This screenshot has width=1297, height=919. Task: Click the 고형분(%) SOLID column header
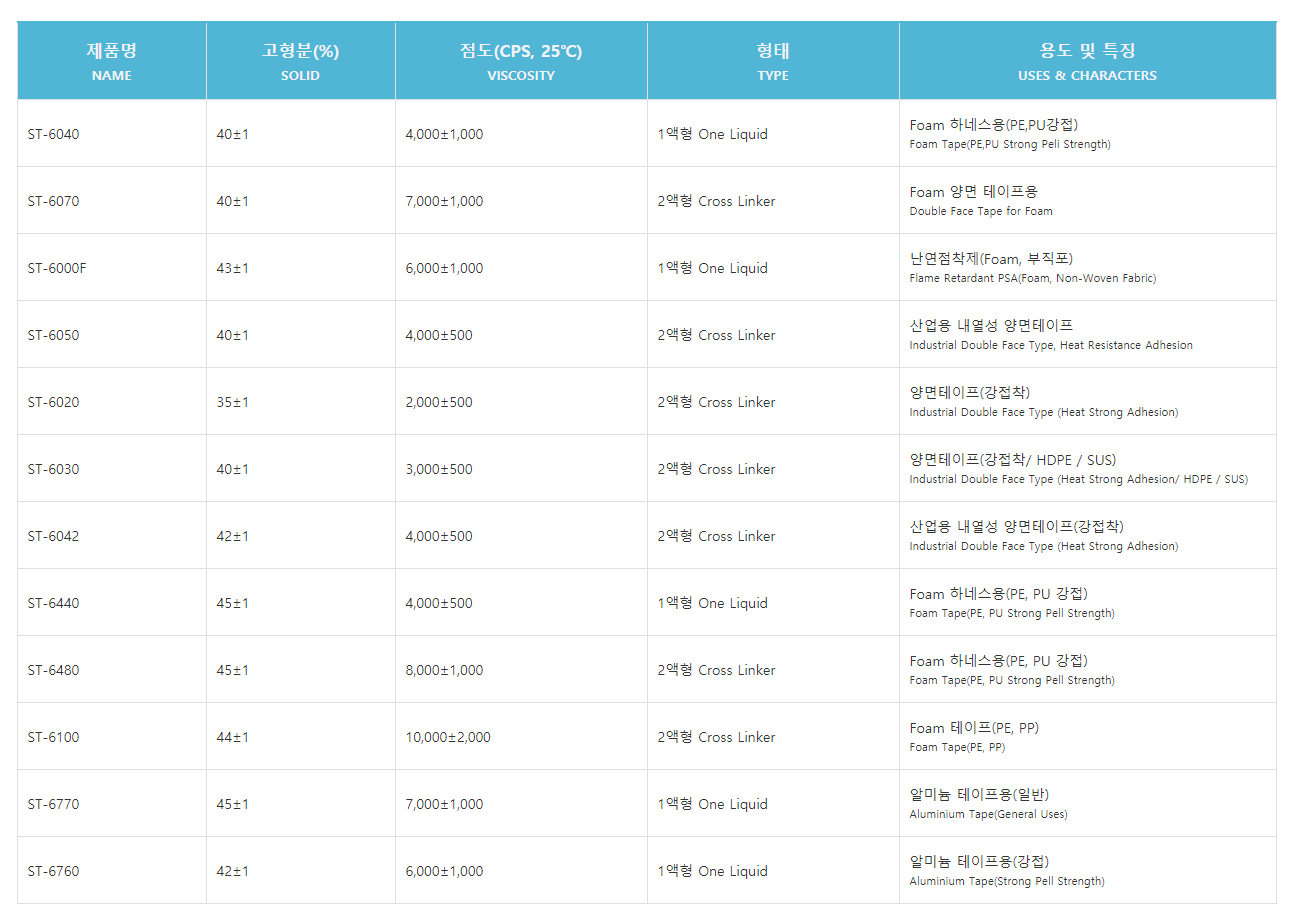pos(301,61)
